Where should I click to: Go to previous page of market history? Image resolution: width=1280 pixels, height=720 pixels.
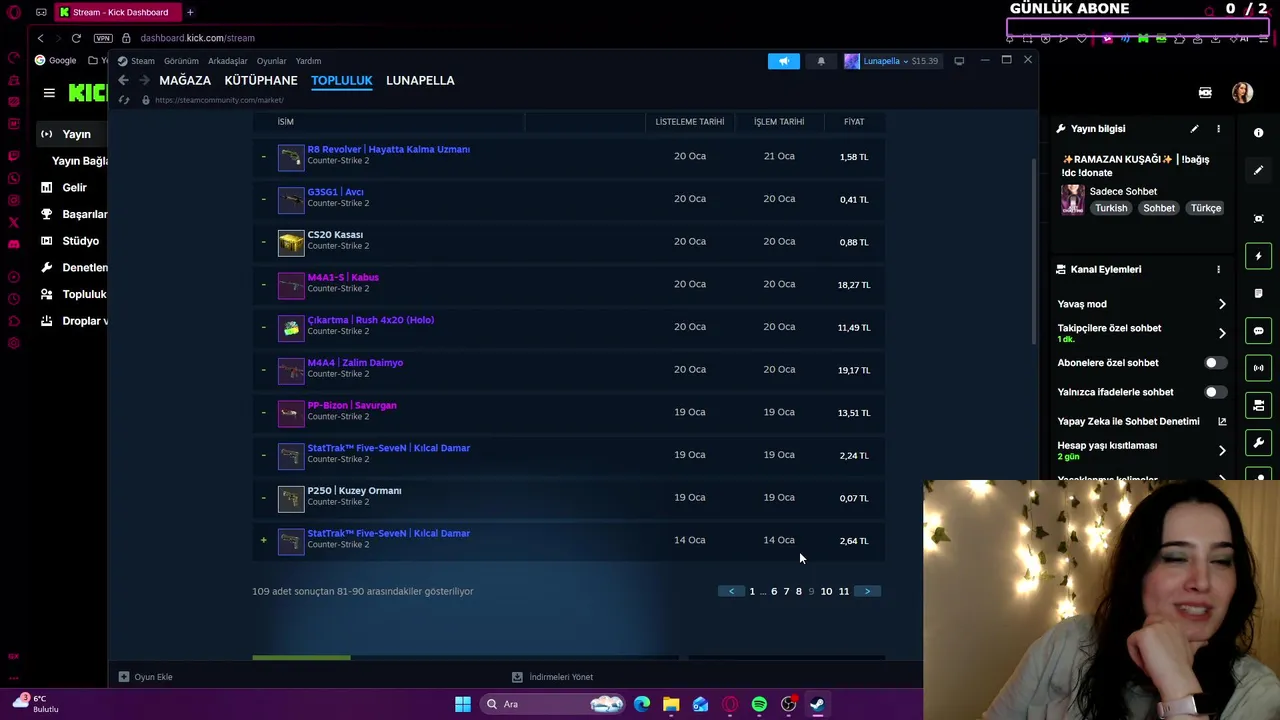(731, 591)
